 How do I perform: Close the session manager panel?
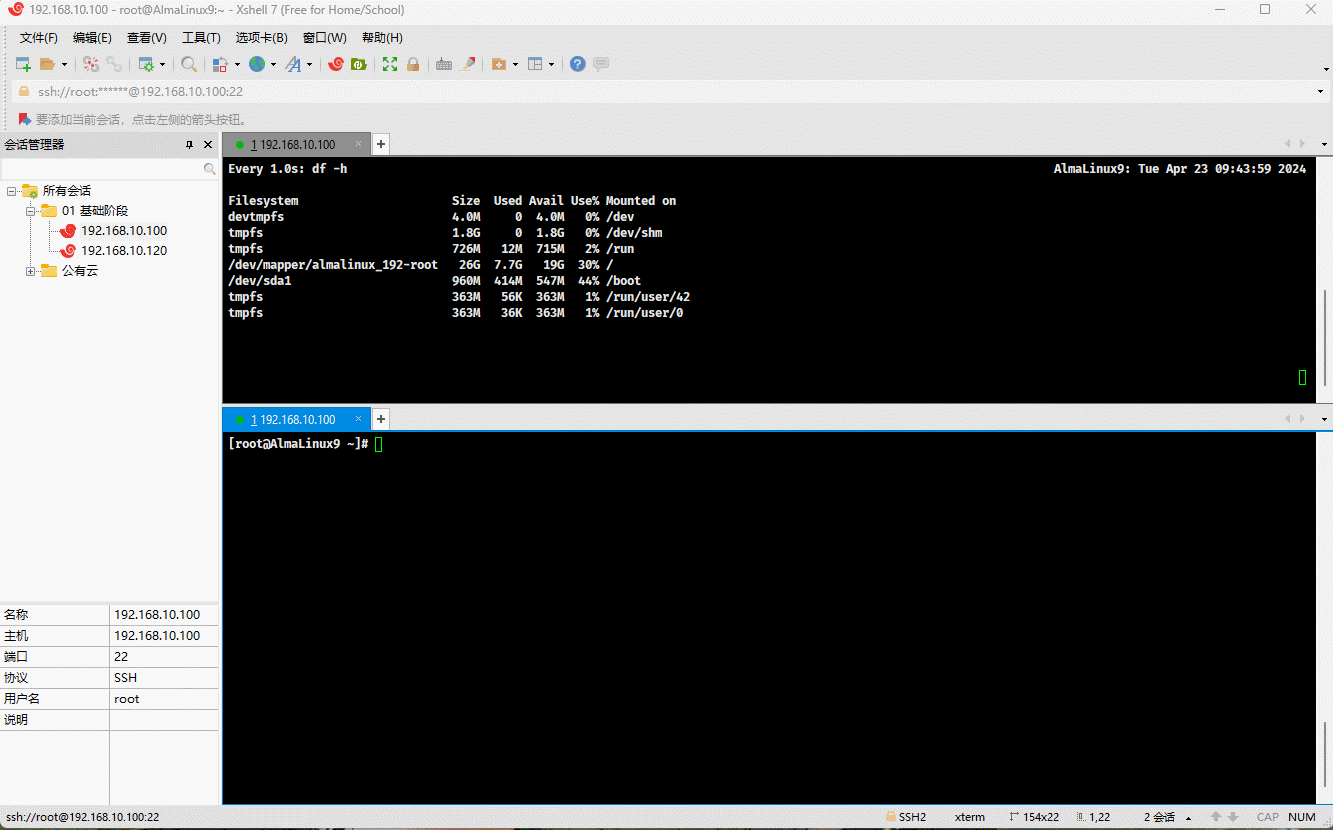[x=208, y=145]
